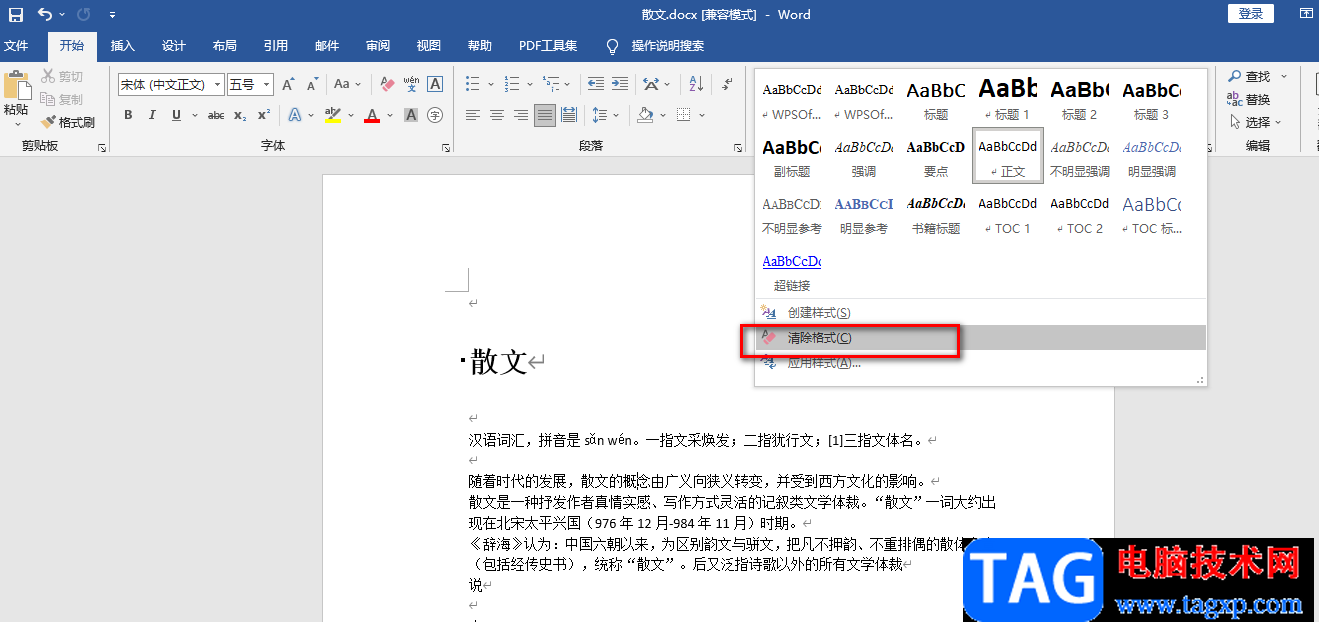Switch to the Design (设计) tab
The height and width of the screenshot is (622, 1319).
174,46
